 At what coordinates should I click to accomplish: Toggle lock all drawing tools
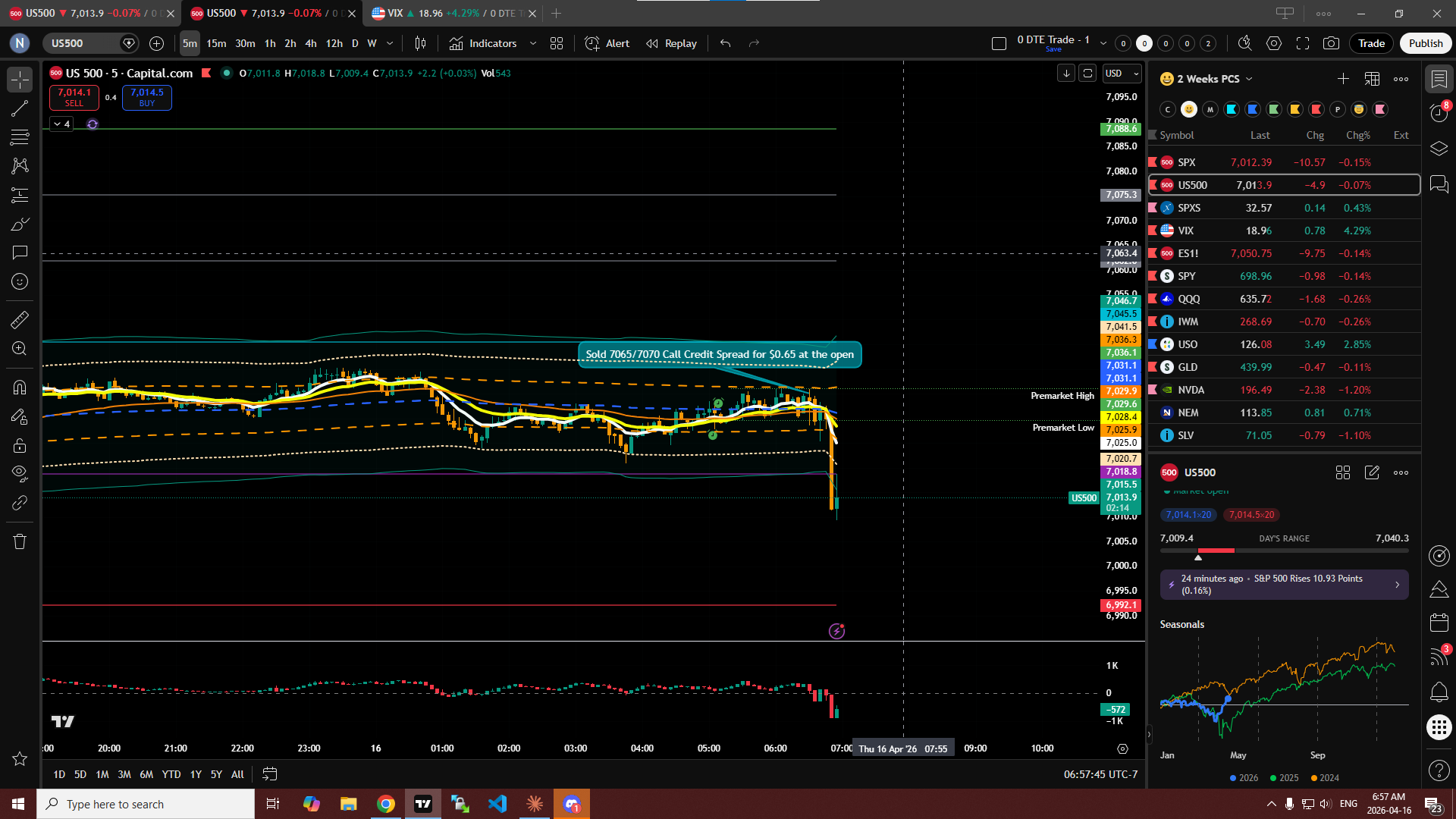pyautogui.click(x=20, y=445)
